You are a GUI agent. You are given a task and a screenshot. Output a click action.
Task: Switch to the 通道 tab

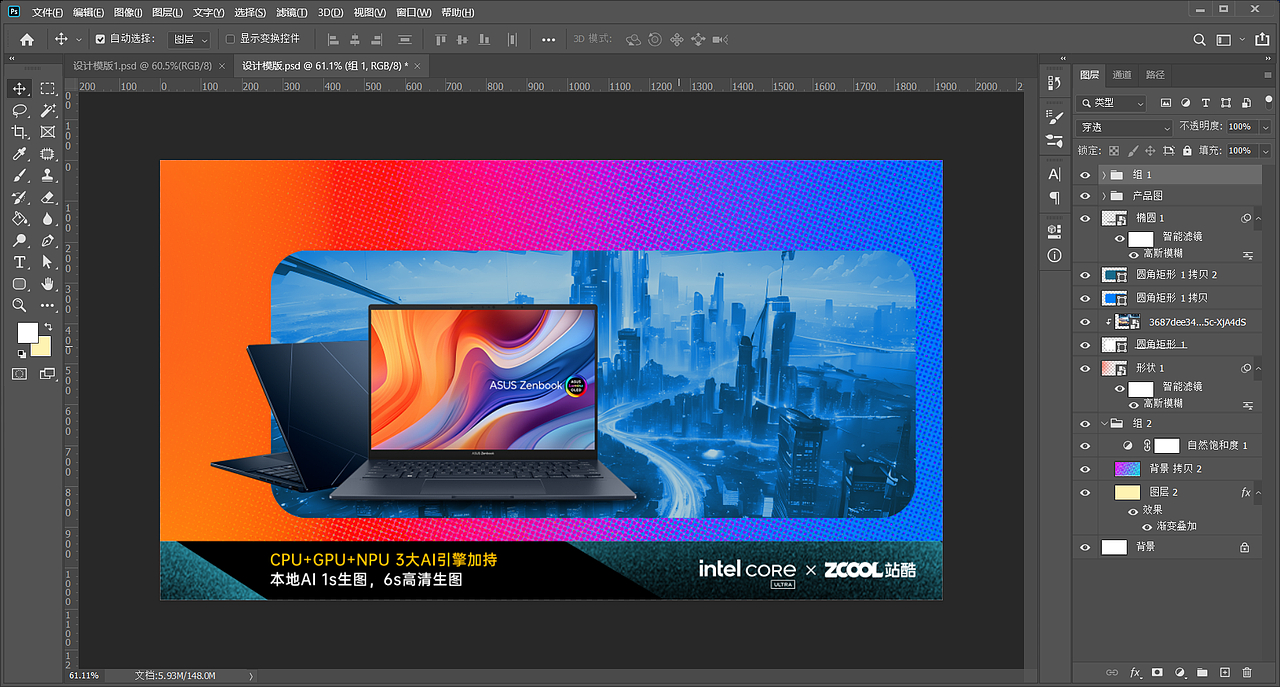click(1122, 75)
